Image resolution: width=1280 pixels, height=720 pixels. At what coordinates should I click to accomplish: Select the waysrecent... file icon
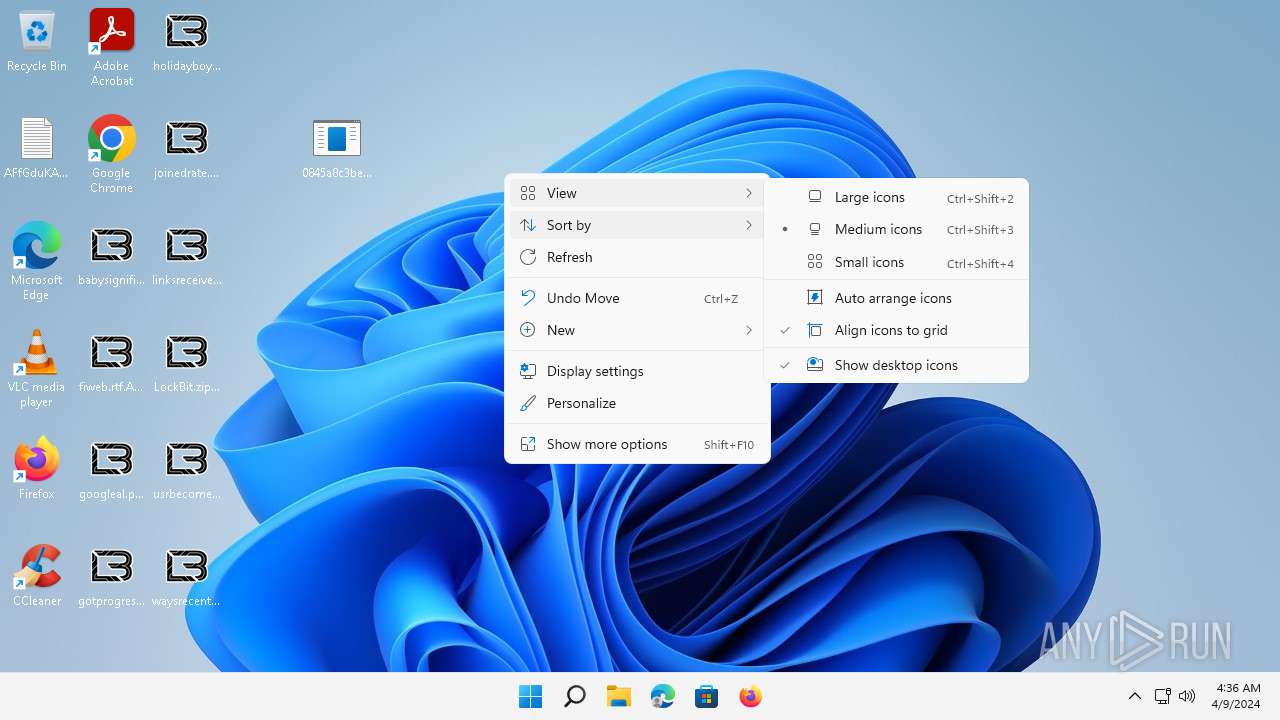[187, 577]
